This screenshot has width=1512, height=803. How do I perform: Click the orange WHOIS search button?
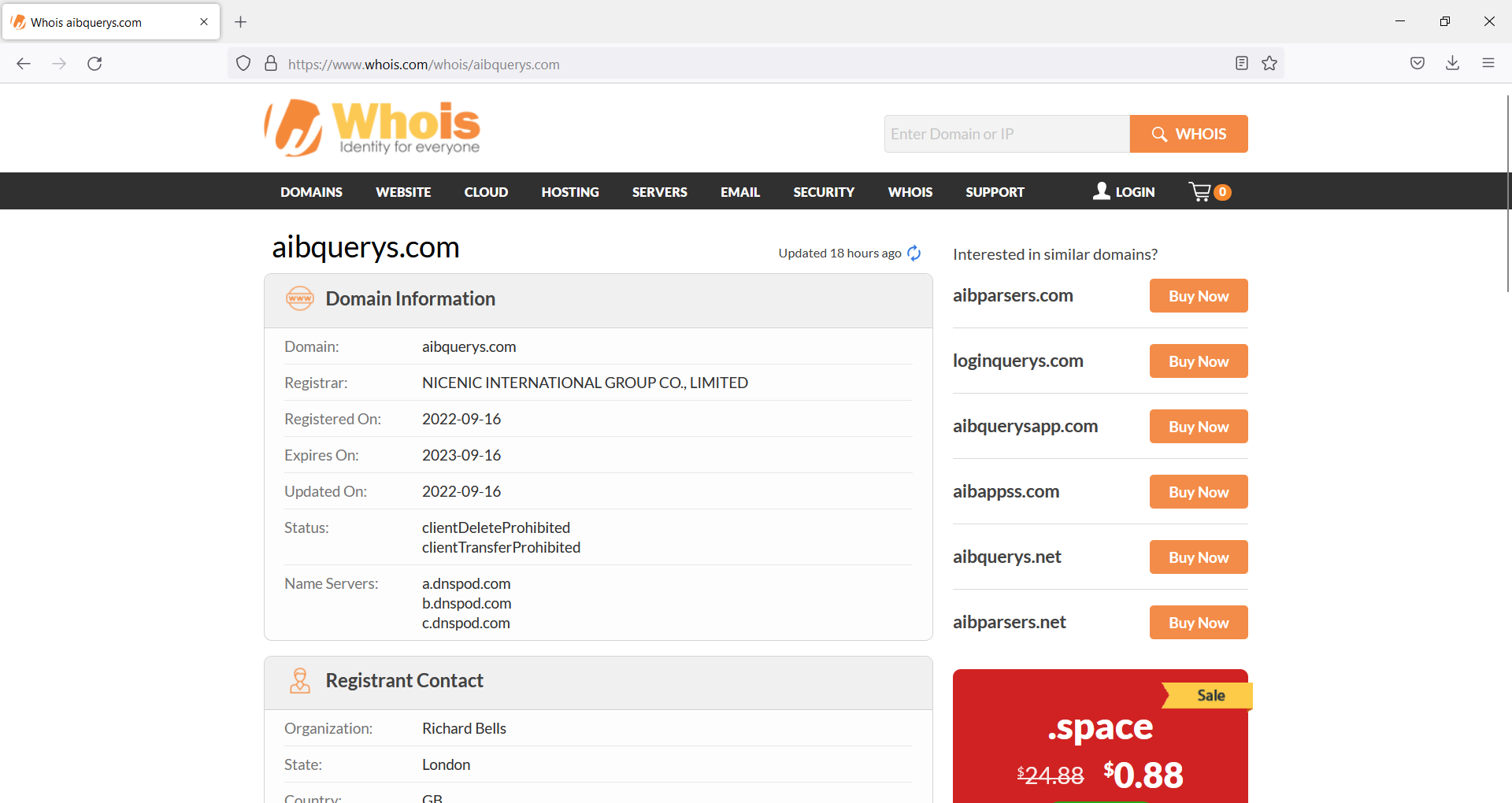coord(1189,134)
